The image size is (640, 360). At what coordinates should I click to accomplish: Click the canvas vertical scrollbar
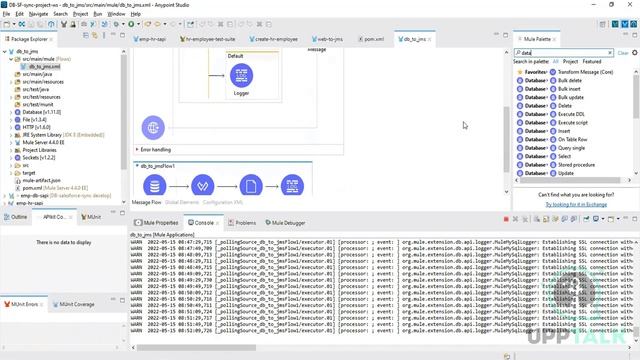pos(507,139)
